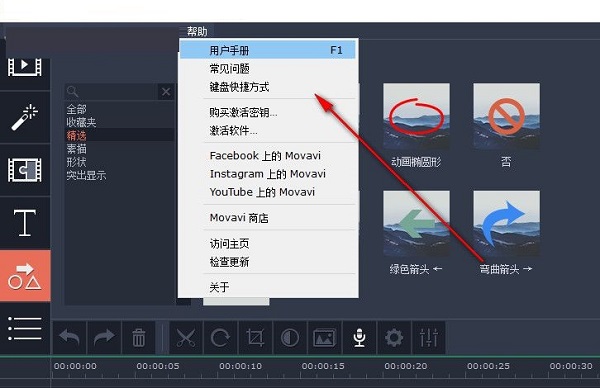Click timeline ruler at 00:00:05
The image size is (600, 388).
tap(158, 366)
